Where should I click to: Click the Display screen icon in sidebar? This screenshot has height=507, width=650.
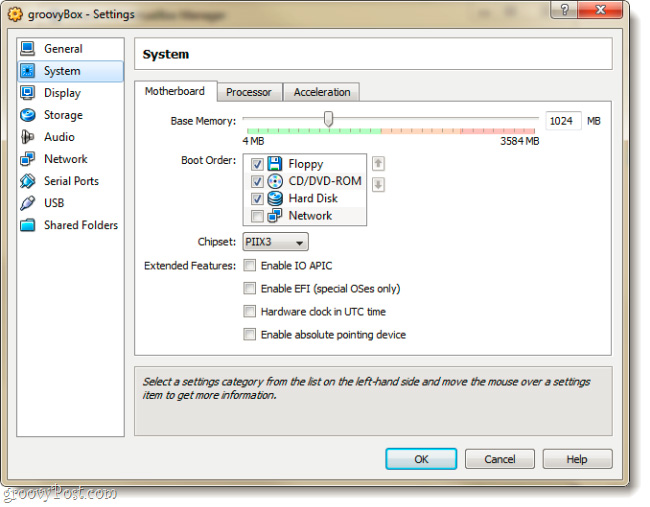tap(28, 93)
